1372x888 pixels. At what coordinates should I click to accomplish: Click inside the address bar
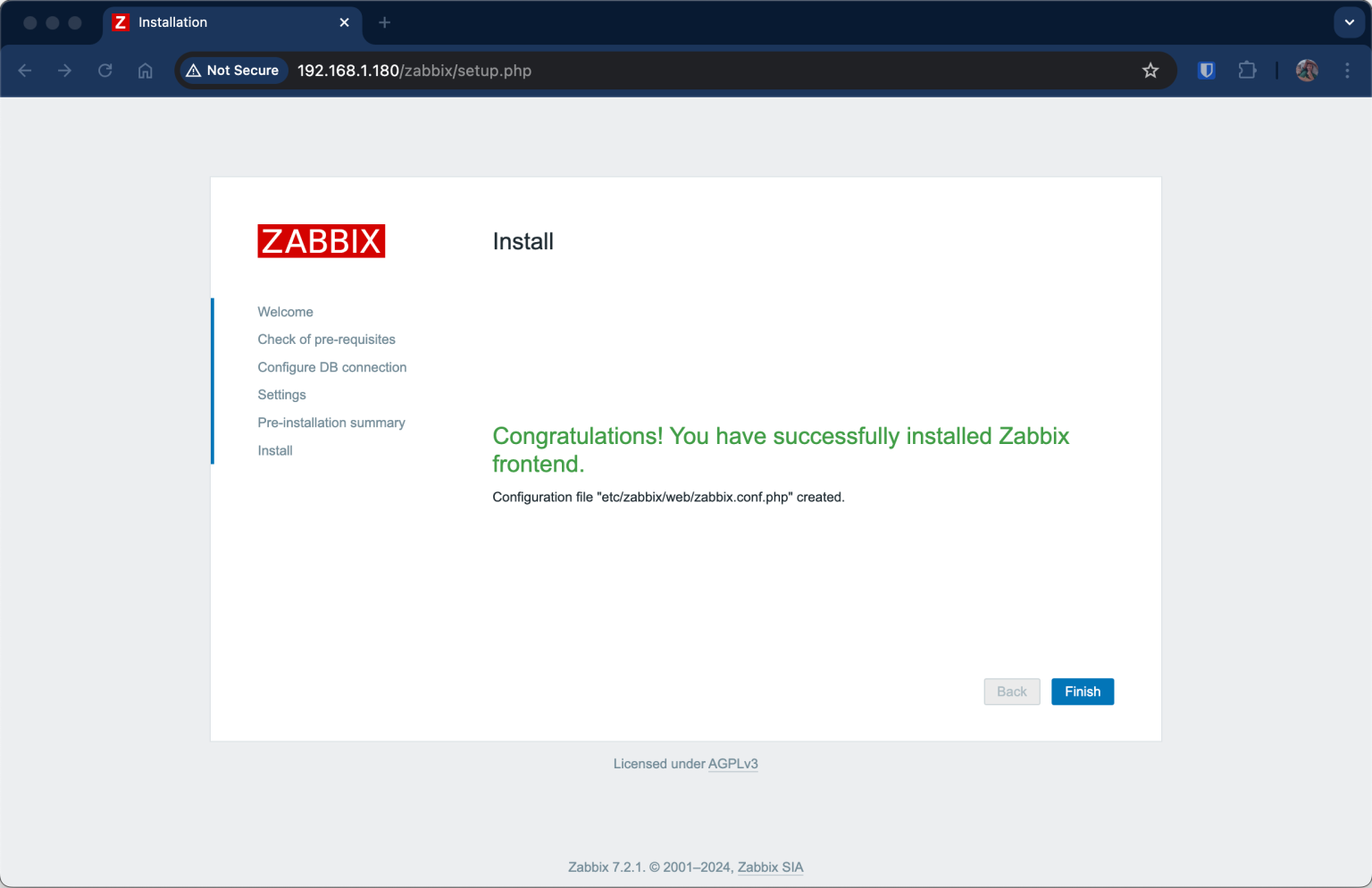[625, 71]
